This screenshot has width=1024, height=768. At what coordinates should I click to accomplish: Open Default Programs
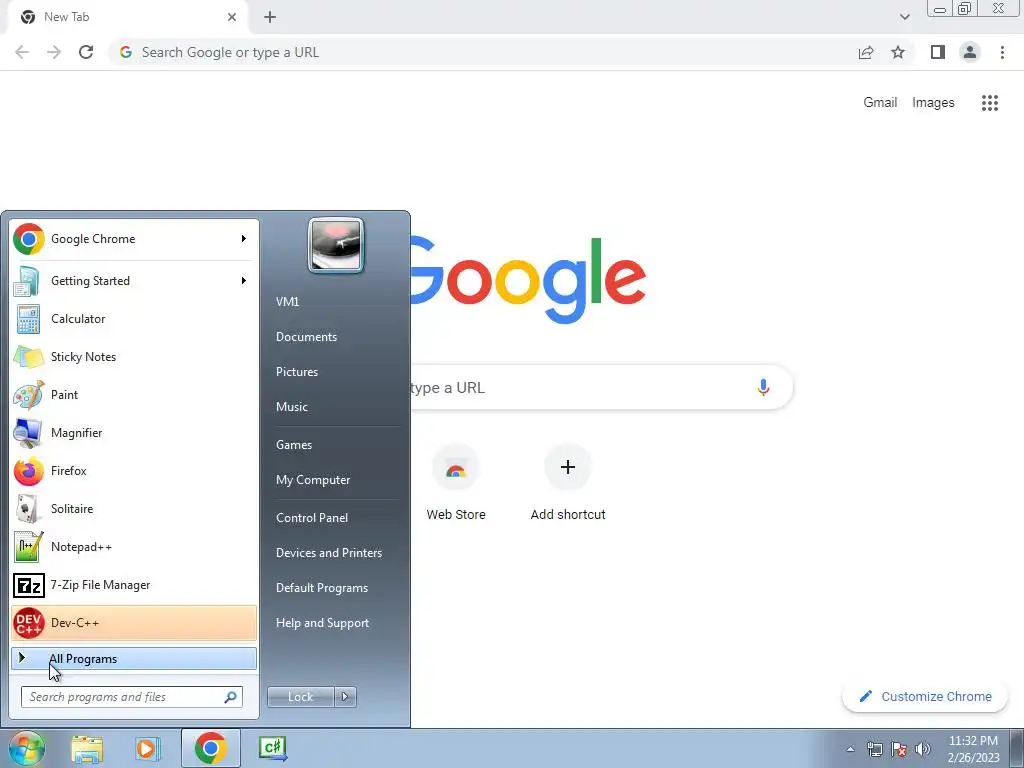click(322, 588)
